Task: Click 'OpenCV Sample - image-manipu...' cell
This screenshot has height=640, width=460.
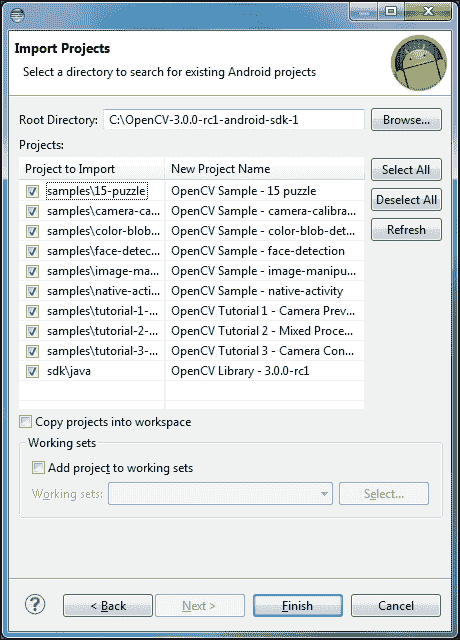Action: (263, 271)
